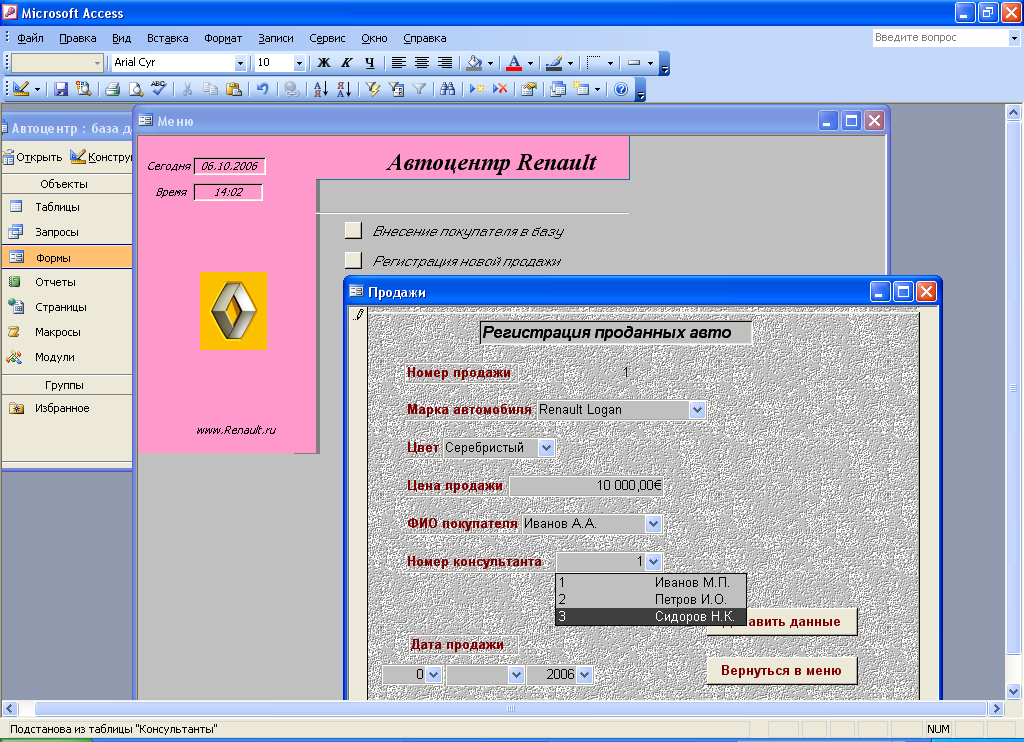Open the Файл menu
This screenshot has width=1024, height=742.
30,38
